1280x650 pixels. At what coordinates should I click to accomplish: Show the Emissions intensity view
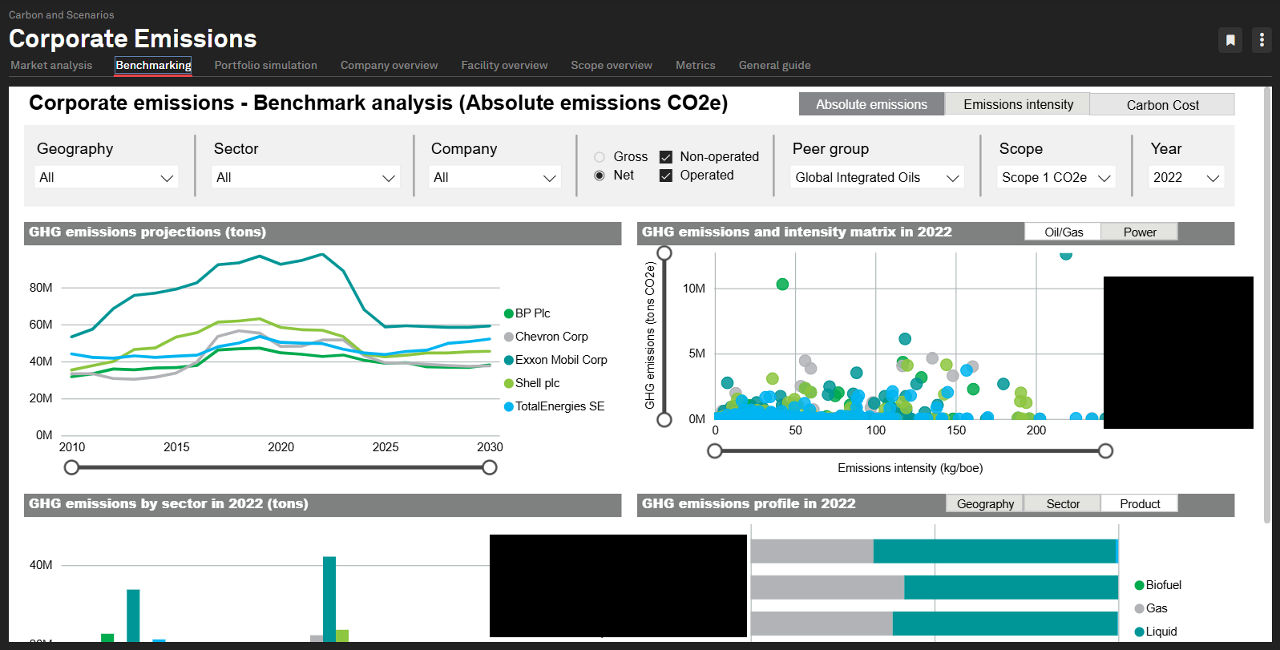coord(1018,104)
